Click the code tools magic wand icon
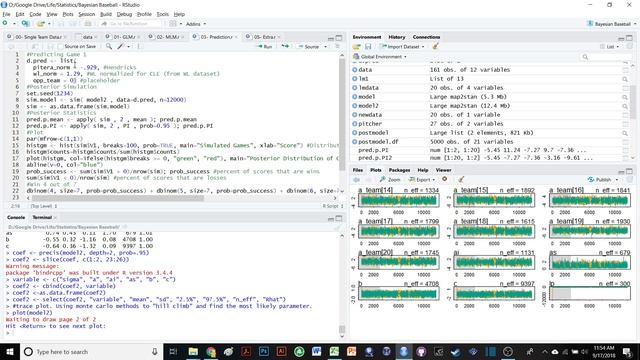 tap(120, 47)
